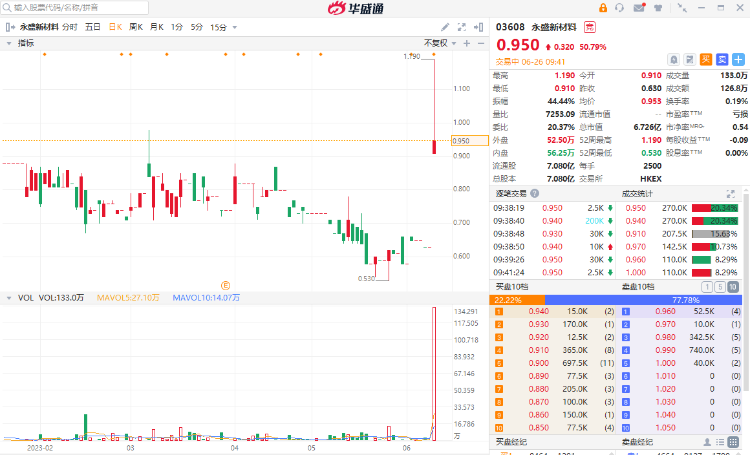Open the mail messages icon

639,8
